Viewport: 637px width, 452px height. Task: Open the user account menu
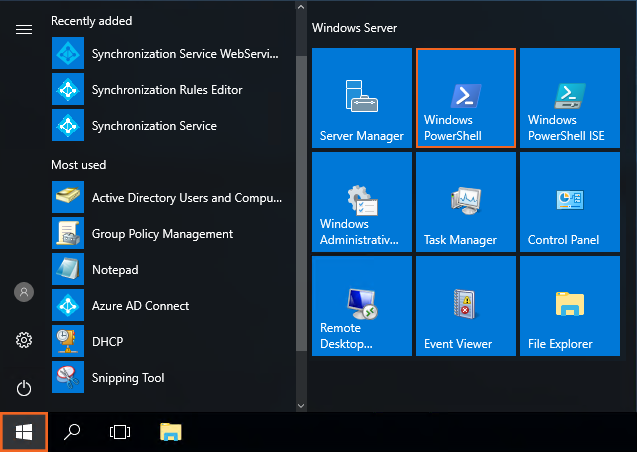pos(24,292)
